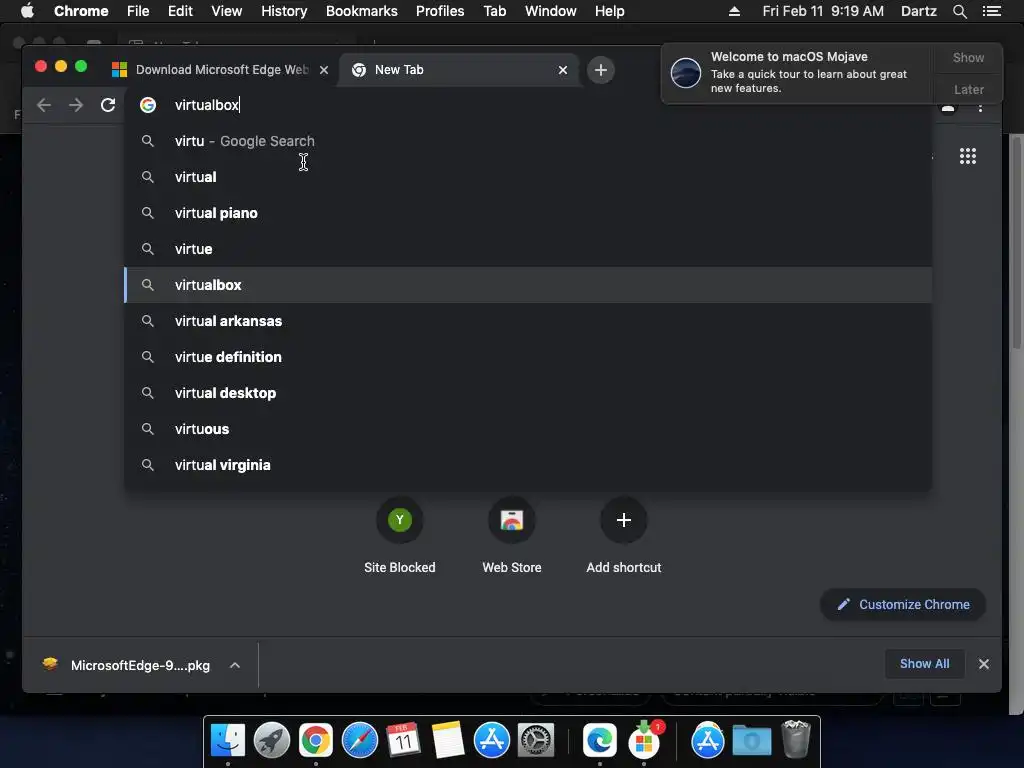Screen dimensions: 1024x768
Task: Open the Downloads folder in the dock
Action: point(752,740)
